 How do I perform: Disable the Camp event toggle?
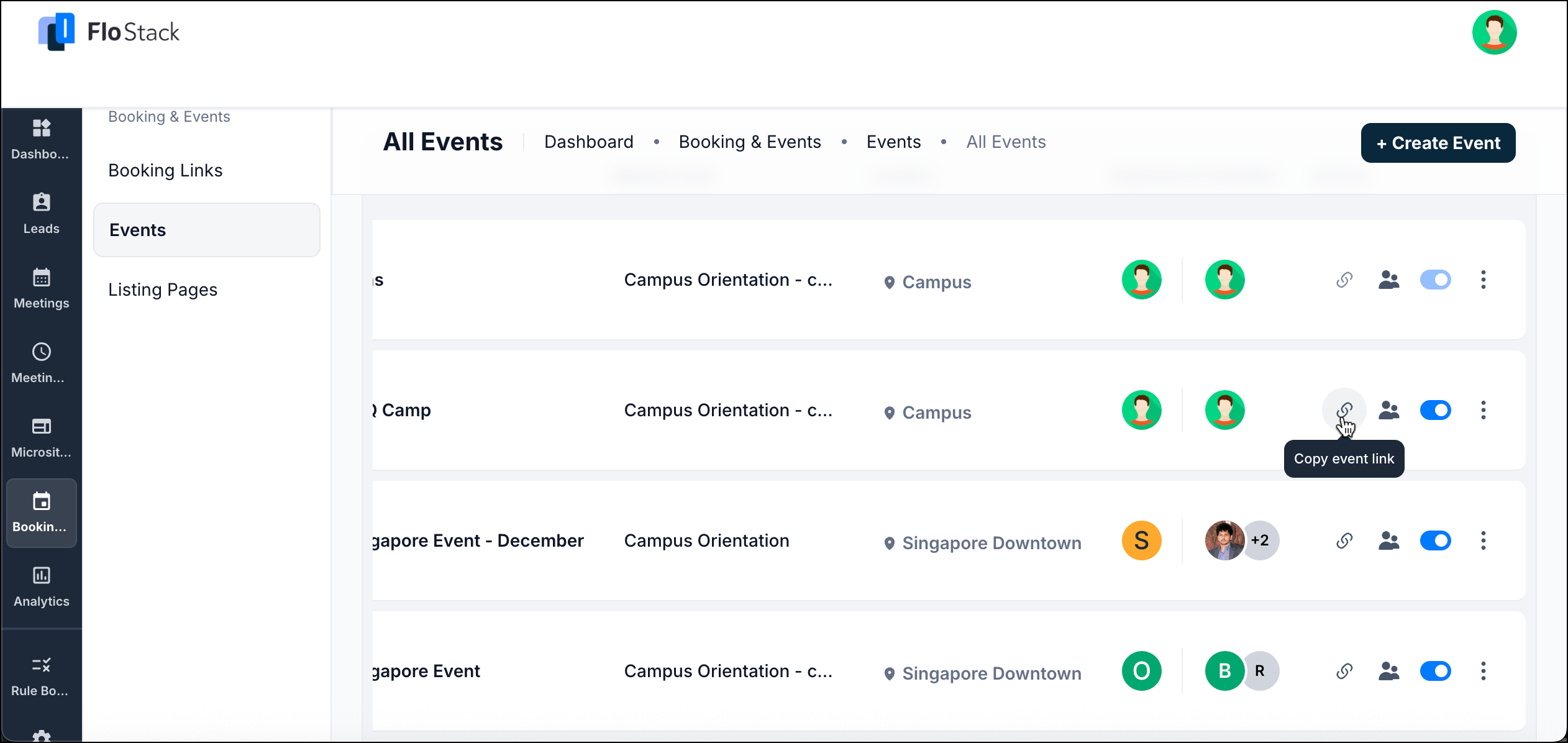tap(1436, 409)
